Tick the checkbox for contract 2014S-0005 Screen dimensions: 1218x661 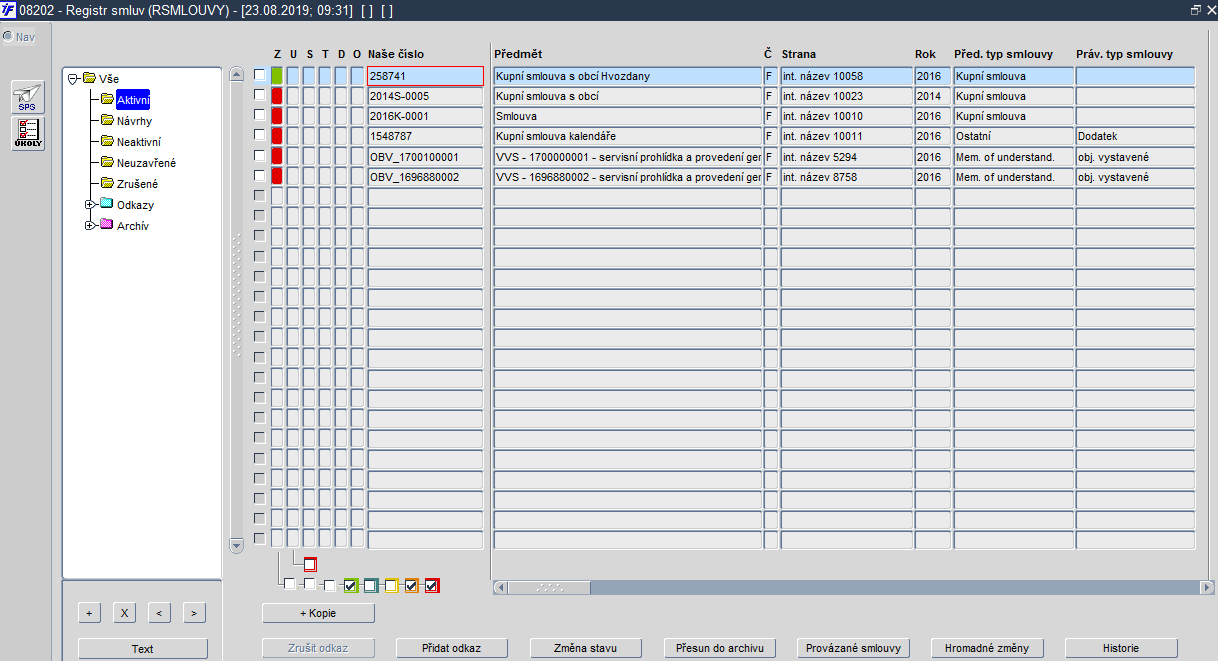tap(260, 95)
